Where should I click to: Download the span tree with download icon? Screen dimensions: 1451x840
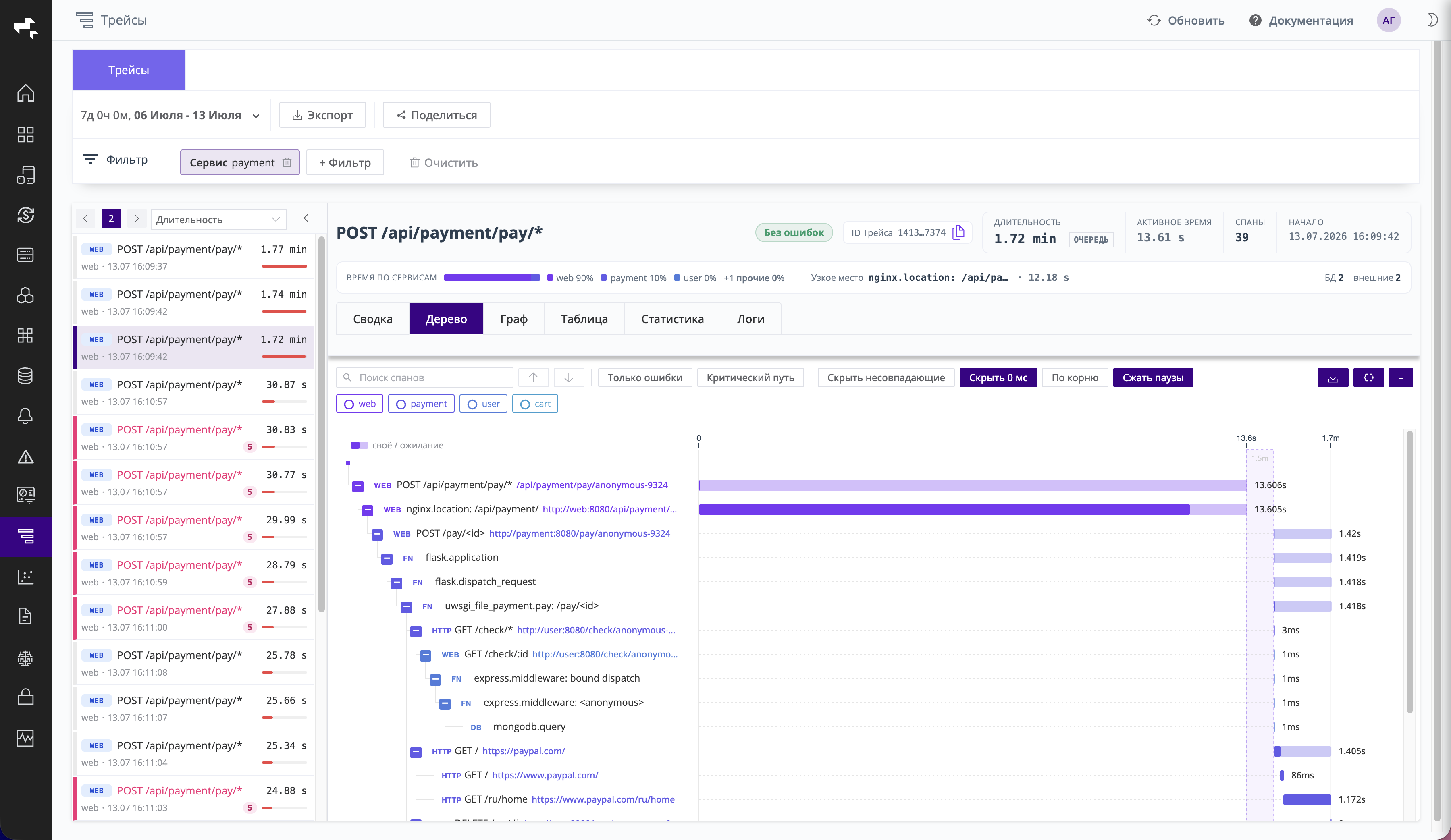1333,377
